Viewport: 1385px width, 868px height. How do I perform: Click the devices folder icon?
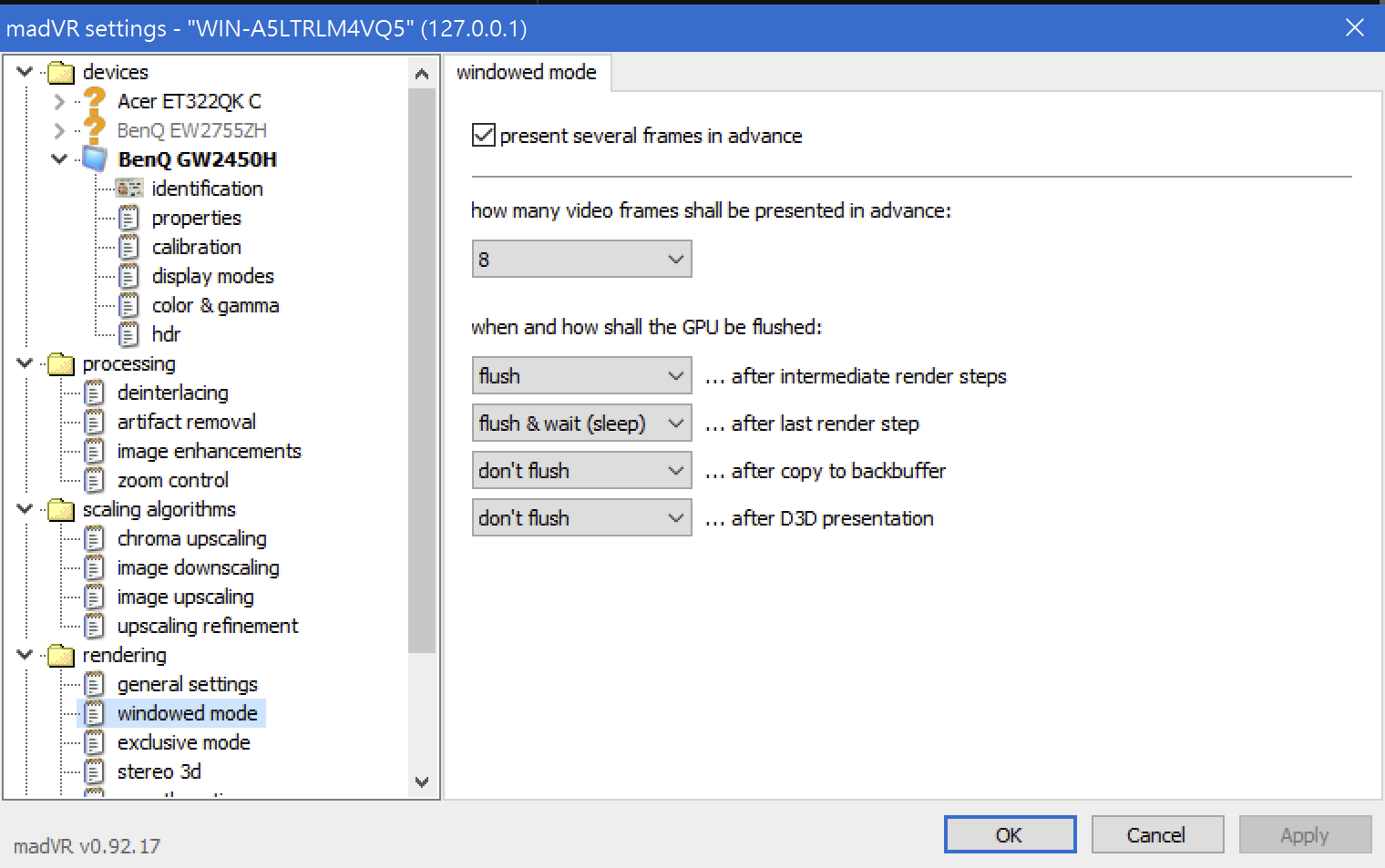61,72
